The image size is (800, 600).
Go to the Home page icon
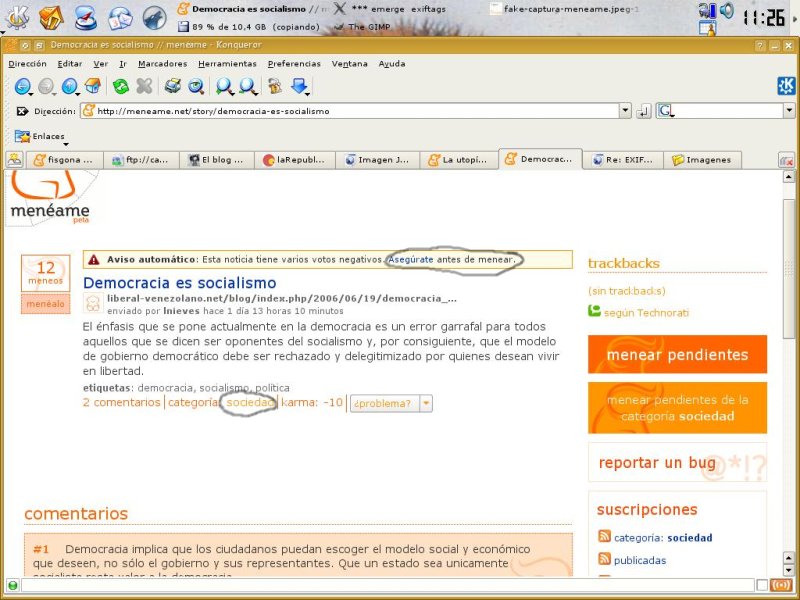pyautogui.click(x=93, y=87)
